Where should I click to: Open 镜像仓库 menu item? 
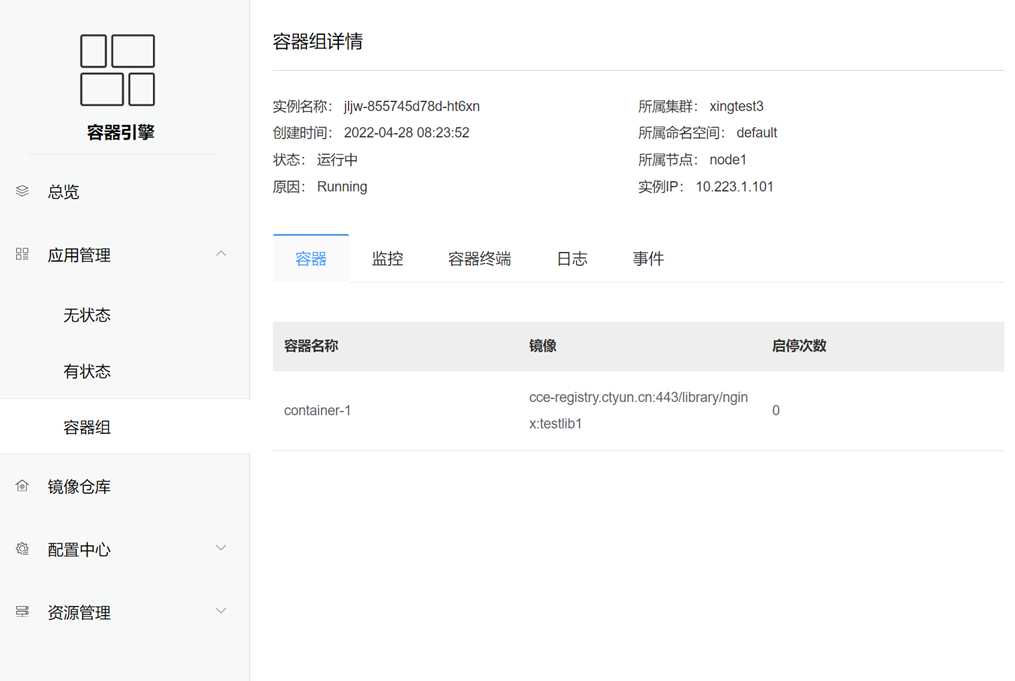click(79, 487)
